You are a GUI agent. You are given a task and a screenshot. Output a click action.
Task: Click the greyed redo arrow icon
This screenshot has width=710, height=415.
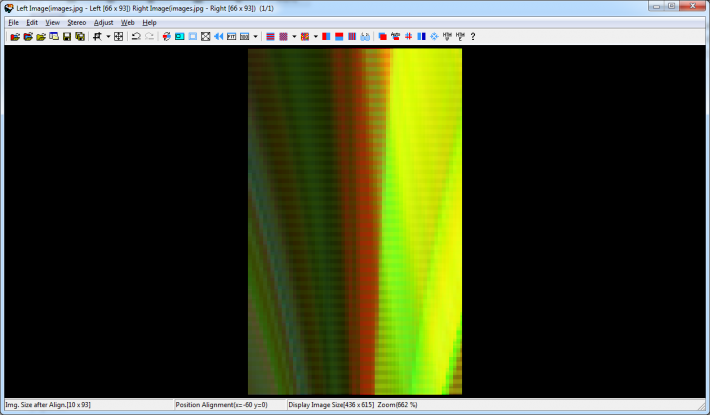pyautogui.click(x=149, y=37)
